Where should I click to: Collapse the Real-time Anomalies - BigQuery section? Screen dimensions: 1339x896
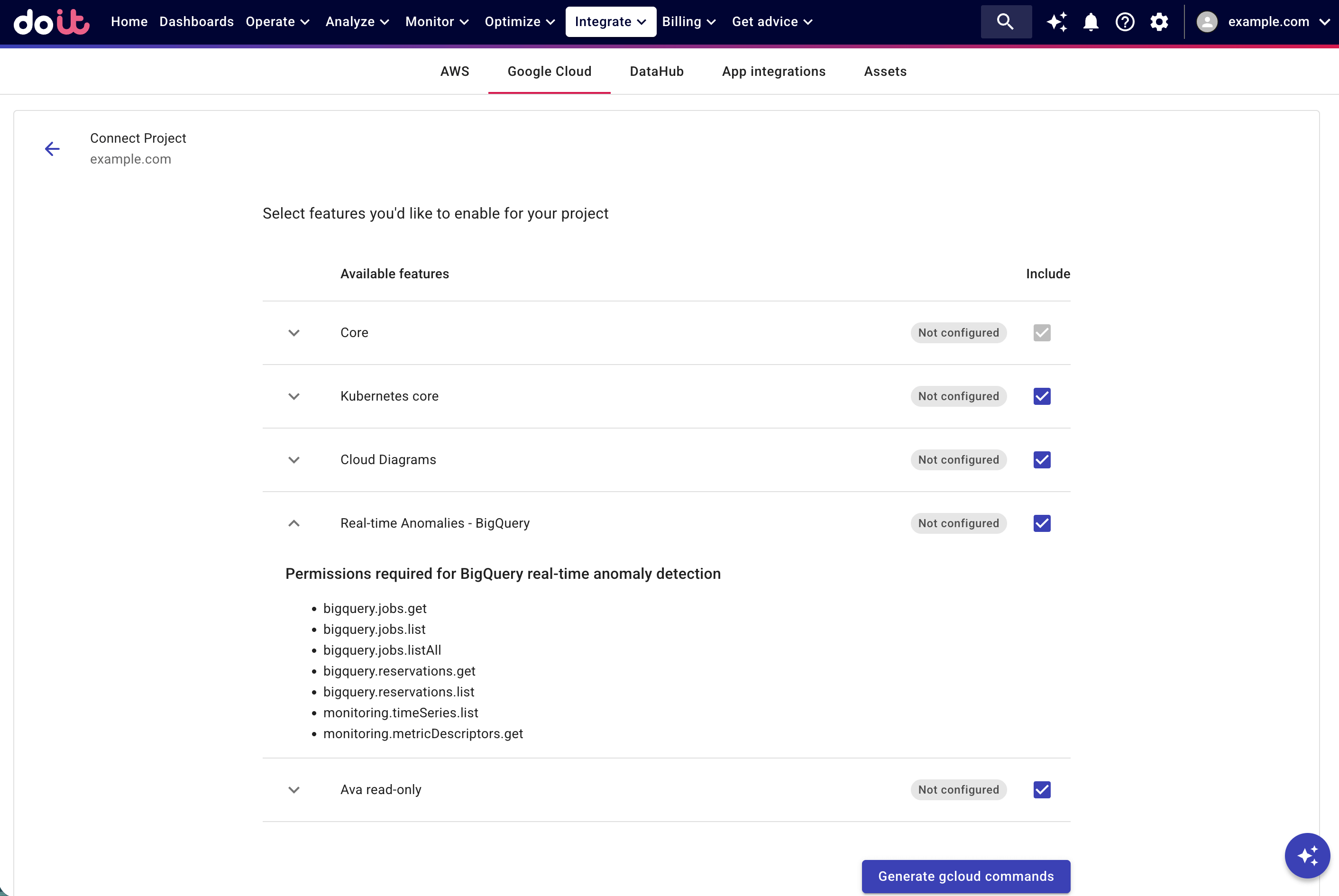294,523
